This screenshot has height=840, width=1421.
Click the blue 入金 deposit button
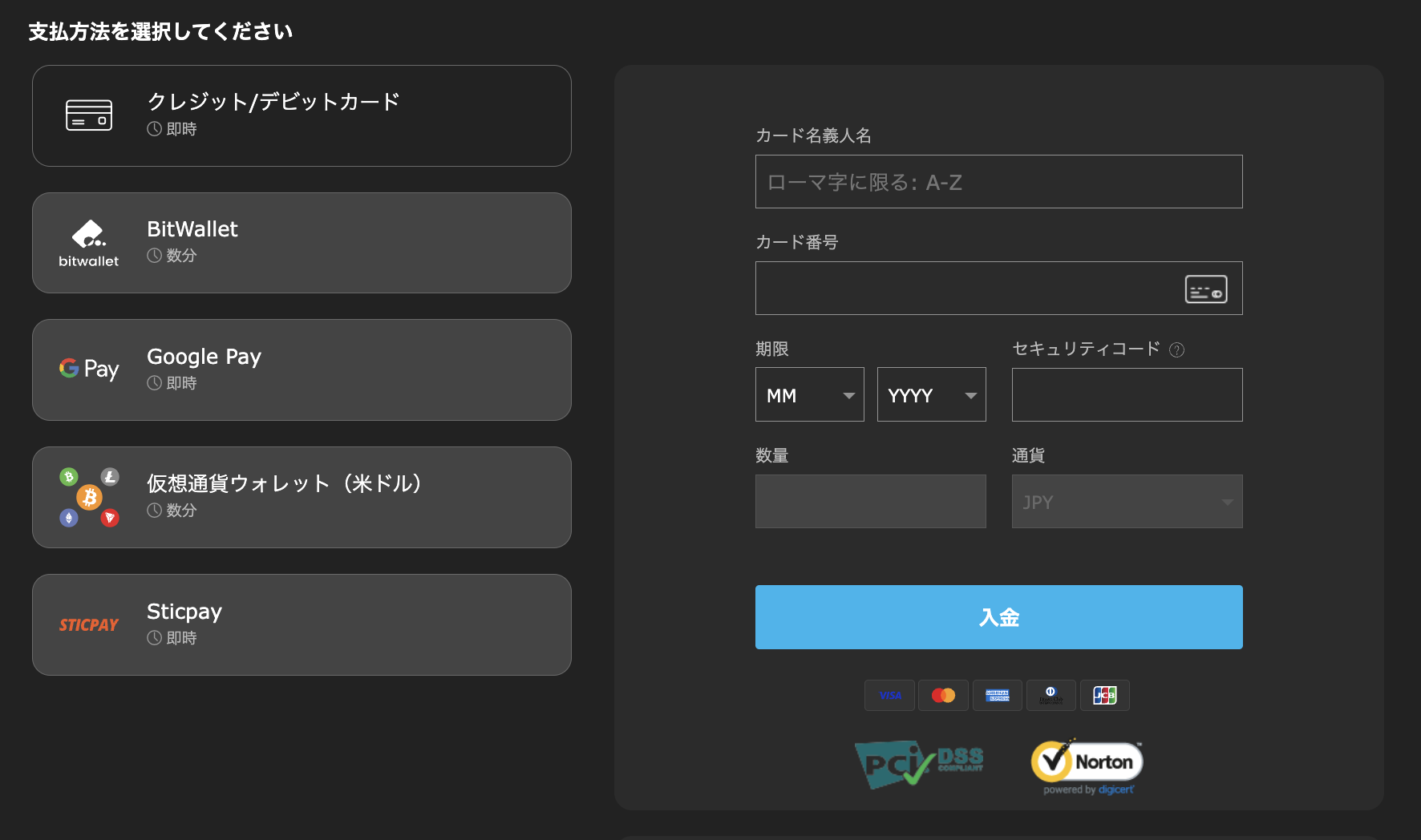click(999, 617)
